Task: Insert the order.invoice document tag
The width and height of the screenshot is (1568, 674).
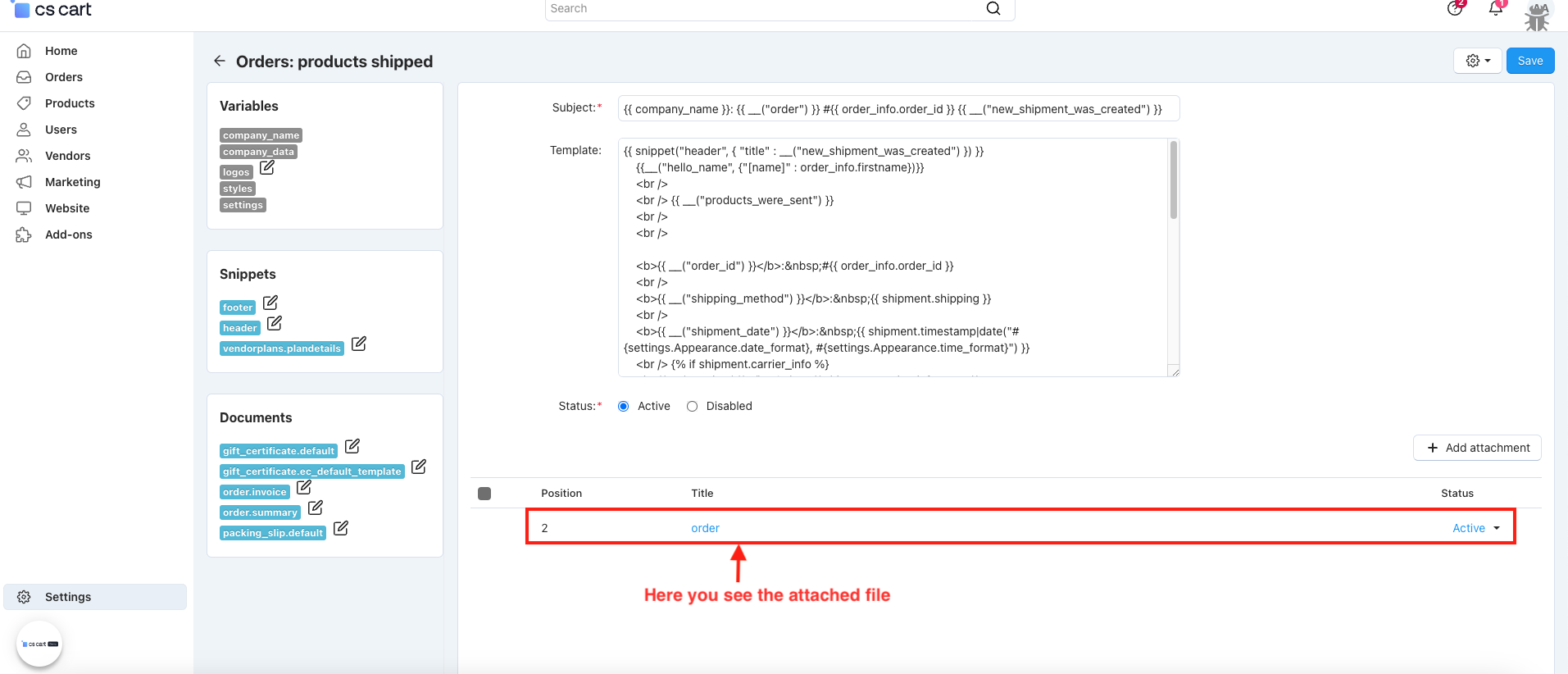Action: click(255, 492)
